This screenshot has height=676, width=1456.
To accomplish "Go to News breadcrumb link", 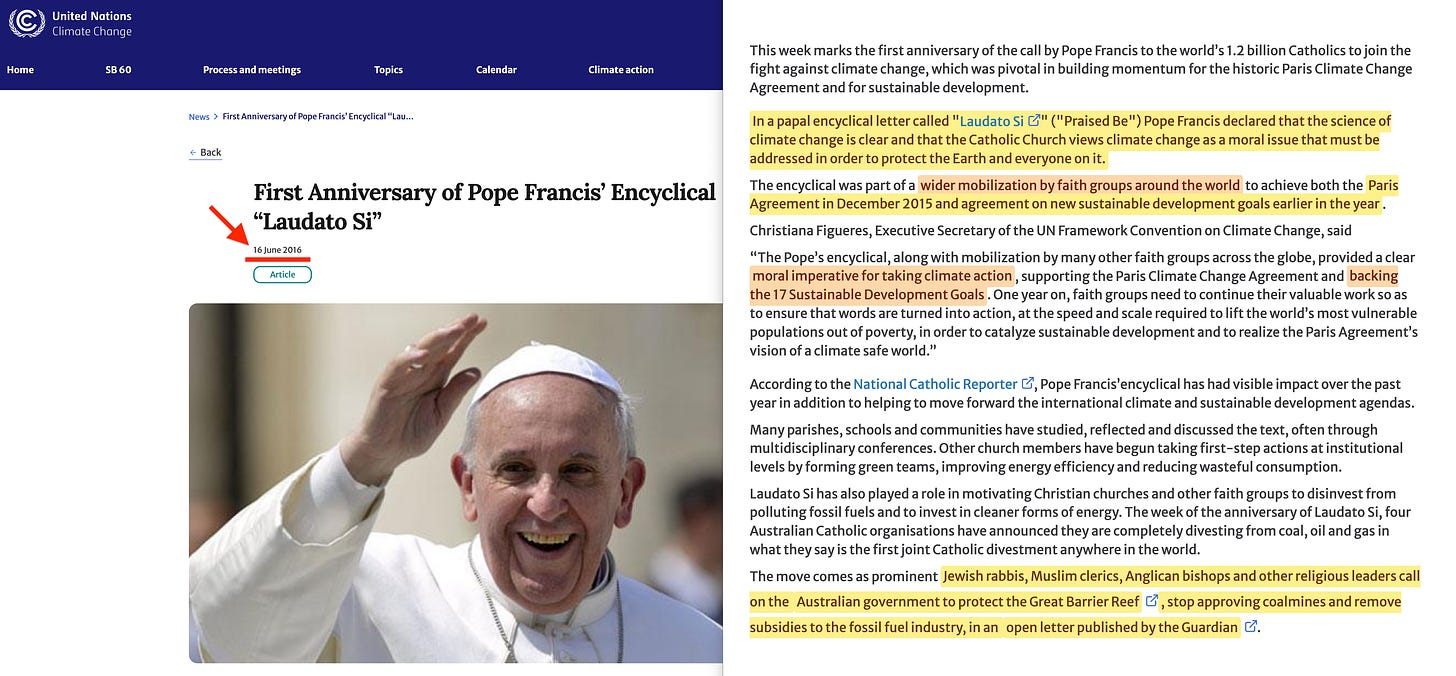I will click(199, 117).
